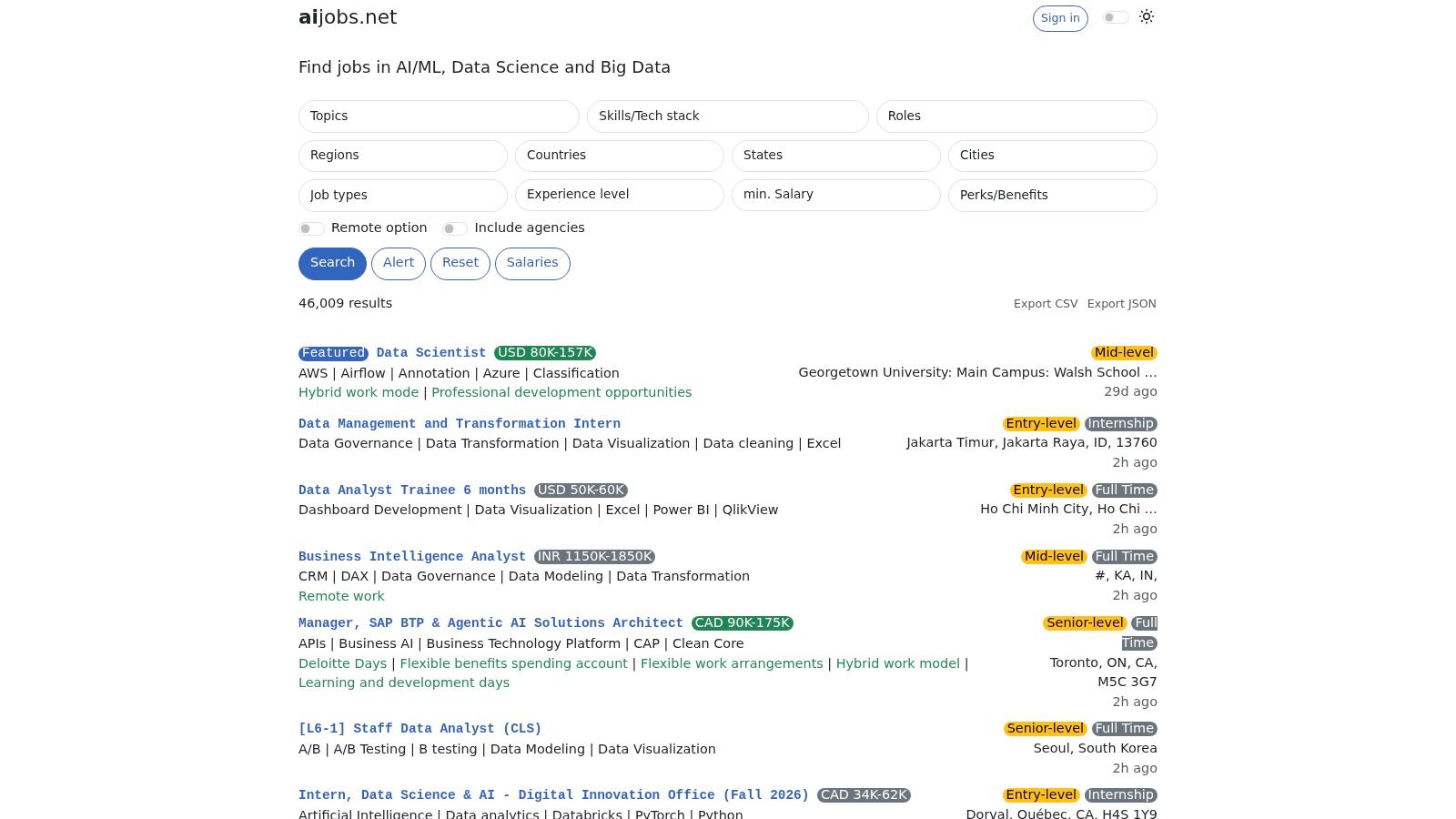Image resolution: width=1456 pixels, height=819 pixels.
Task: Reset the search filters
Action: [x=460, y=263]
